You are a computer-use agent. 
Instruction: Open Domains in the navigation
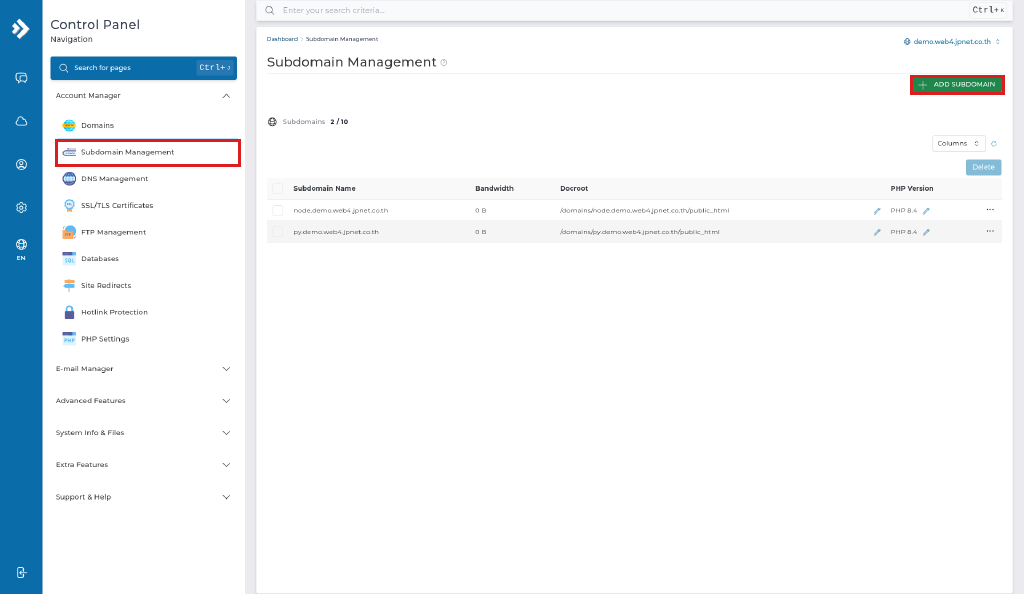pos(97,125)
